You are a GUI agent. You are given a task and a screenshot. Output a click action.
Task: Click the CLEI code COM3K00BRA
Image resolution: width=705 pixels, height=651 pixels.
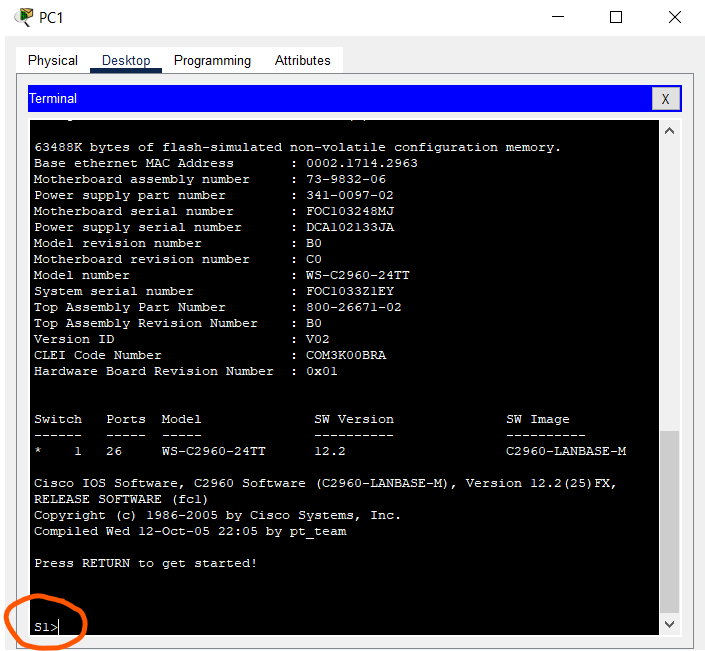pos(346,355)
